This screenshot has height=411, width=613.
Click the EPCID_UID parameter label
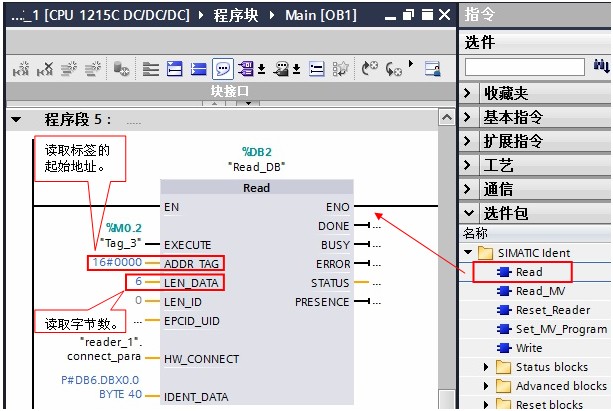[x=192, y=321]
